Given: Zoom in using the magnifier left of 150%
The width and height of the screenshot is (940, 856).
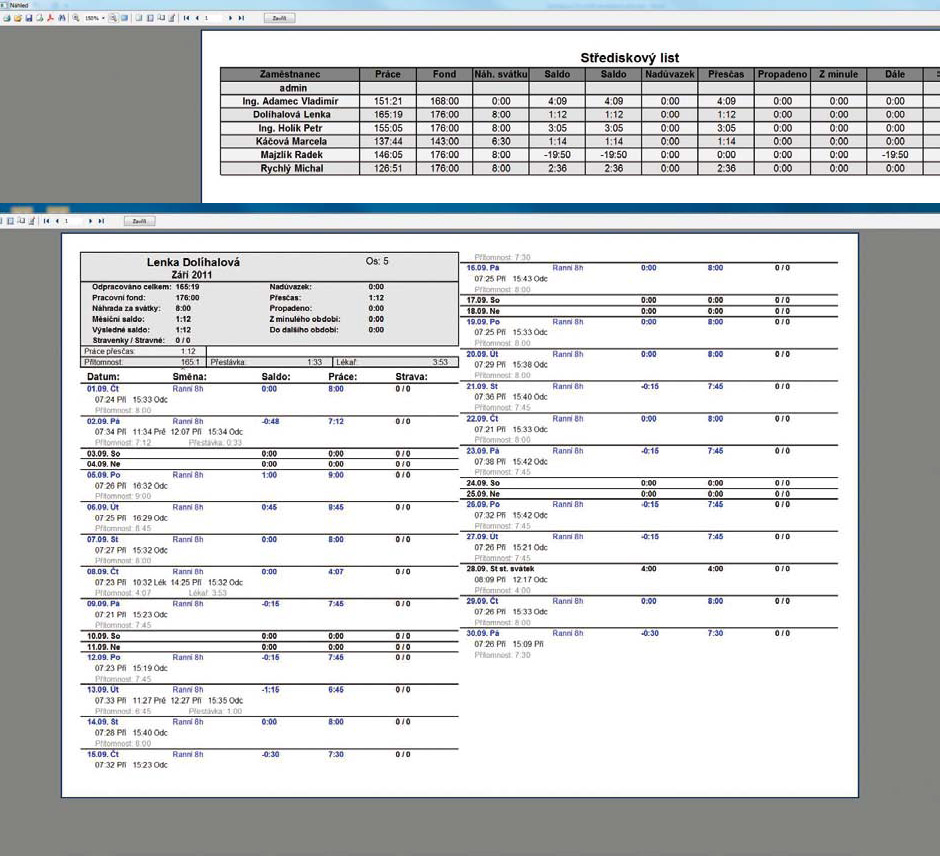Looking at the screenshot, I should coord(76,18).
